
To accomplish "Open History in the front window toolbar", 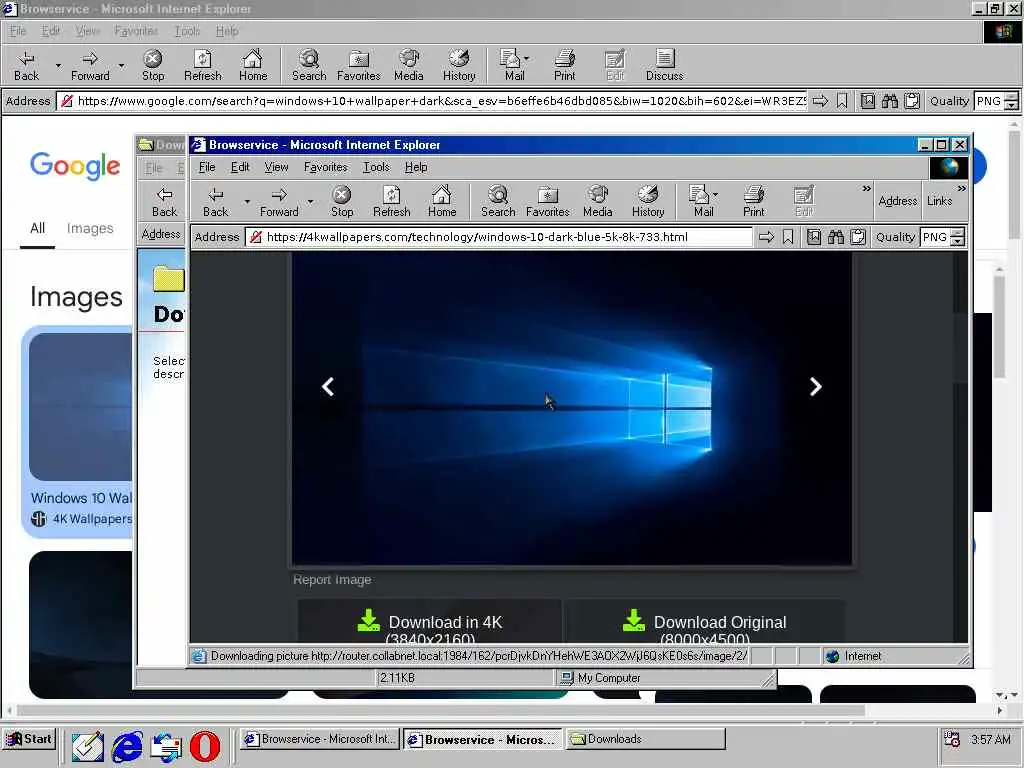I will 648,201.
